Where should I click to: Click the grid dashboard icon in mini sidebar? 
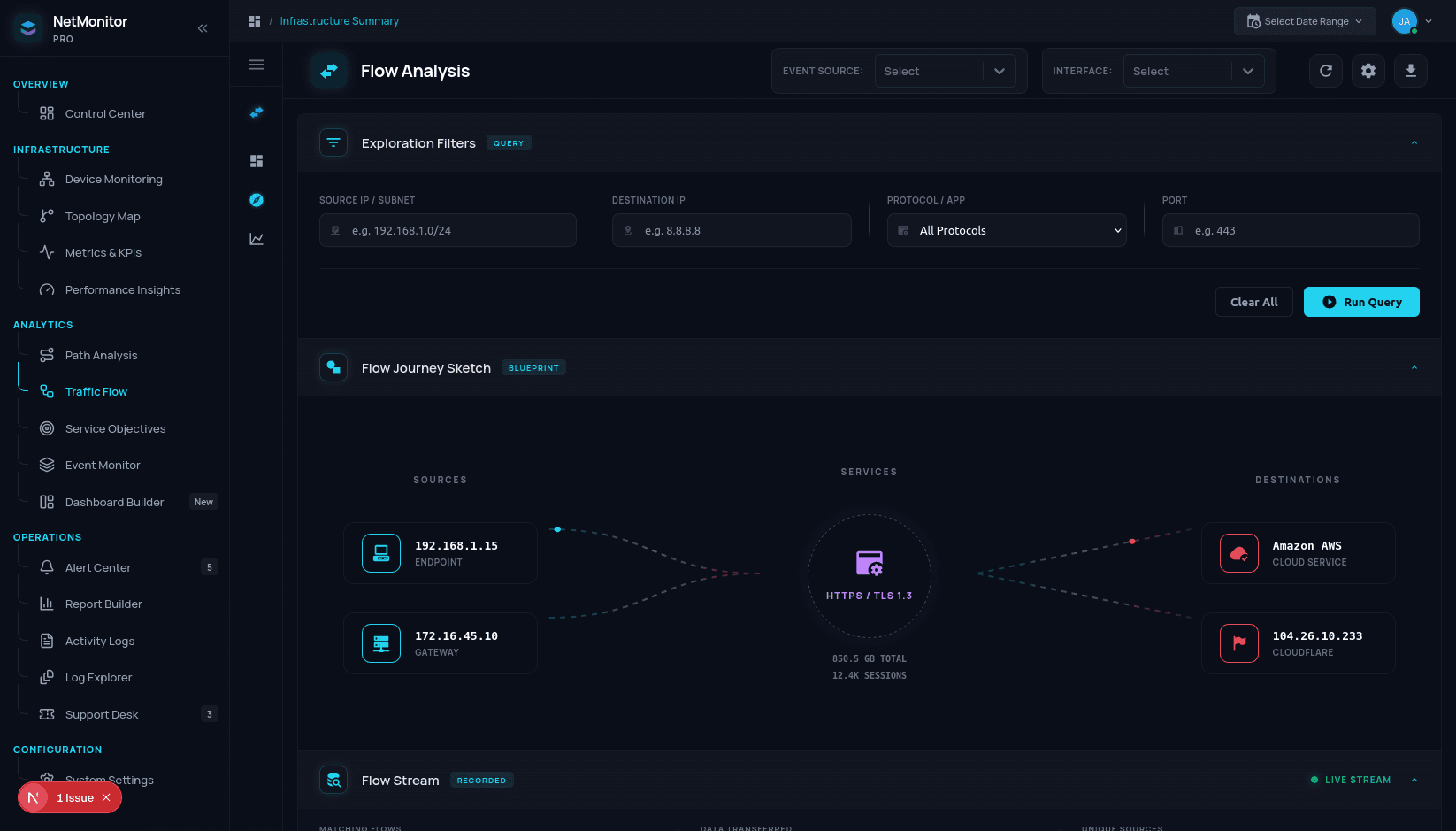tap(257, 161)
